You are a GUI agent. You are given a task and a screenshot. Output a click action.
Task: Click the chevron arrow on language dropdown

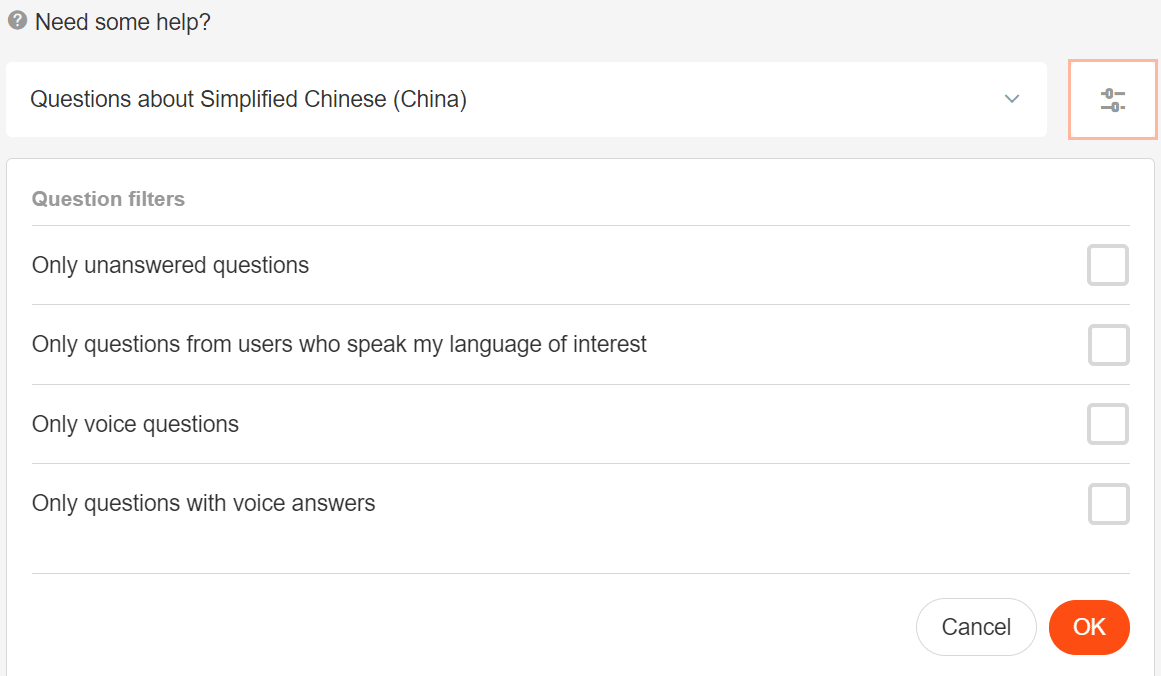coord(1012,99)
